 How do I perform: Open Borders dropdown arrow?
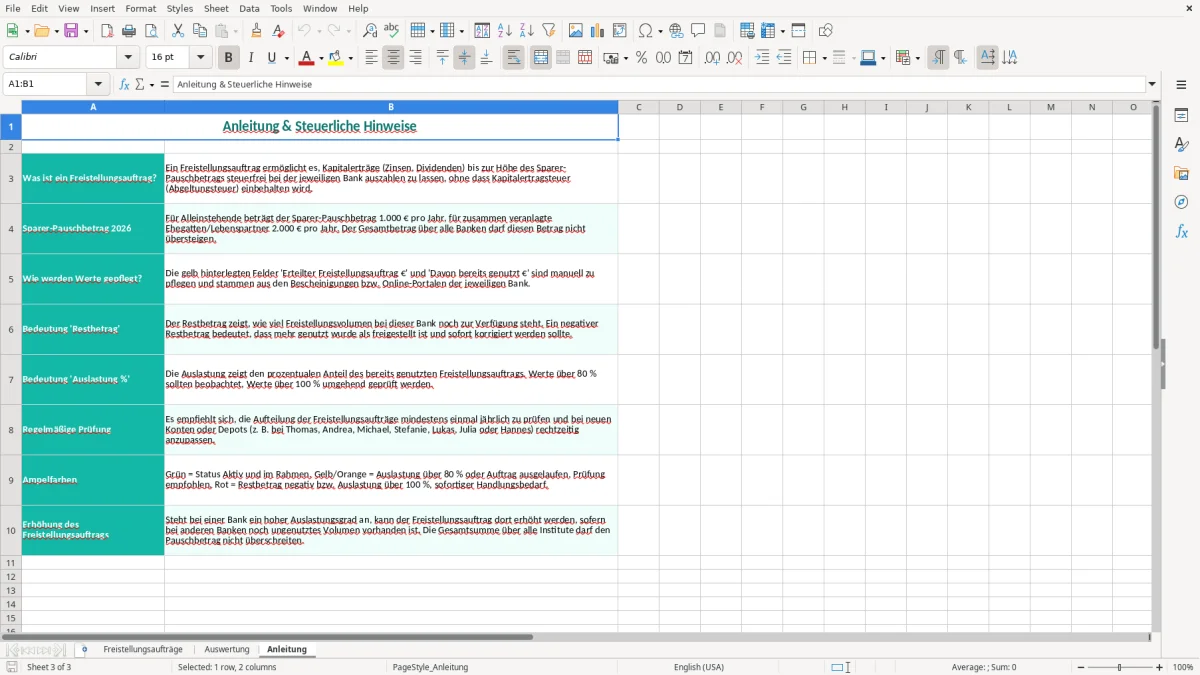click(823, 58)
